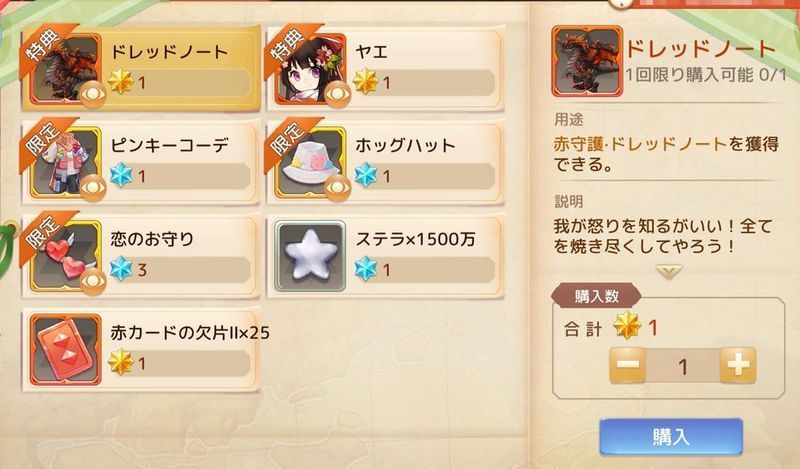Expand the description with the down chevron
800x469 pixels.
[668, 271]
